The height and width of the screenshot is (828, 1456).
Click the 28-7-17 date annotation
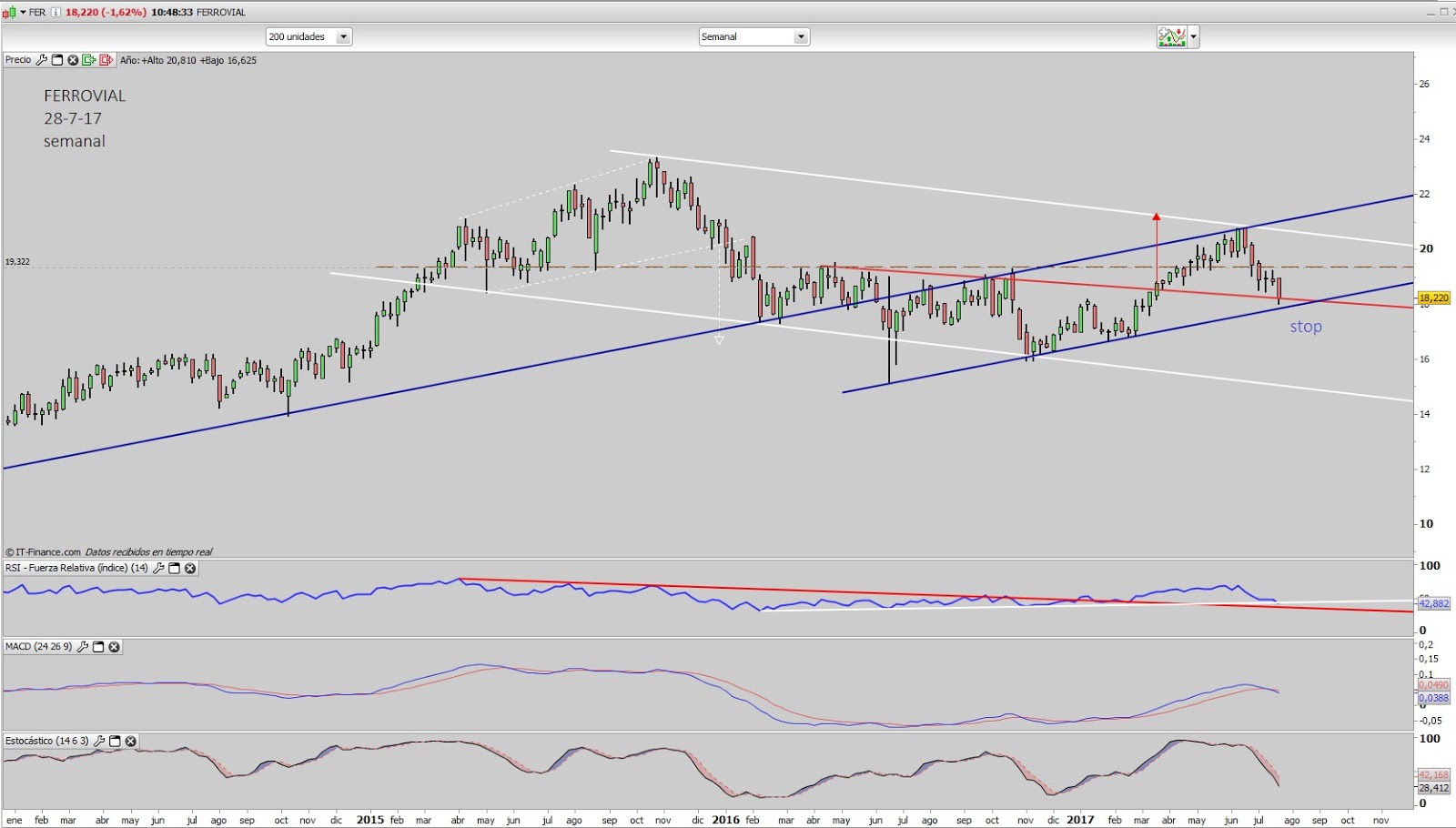(73, 118)
